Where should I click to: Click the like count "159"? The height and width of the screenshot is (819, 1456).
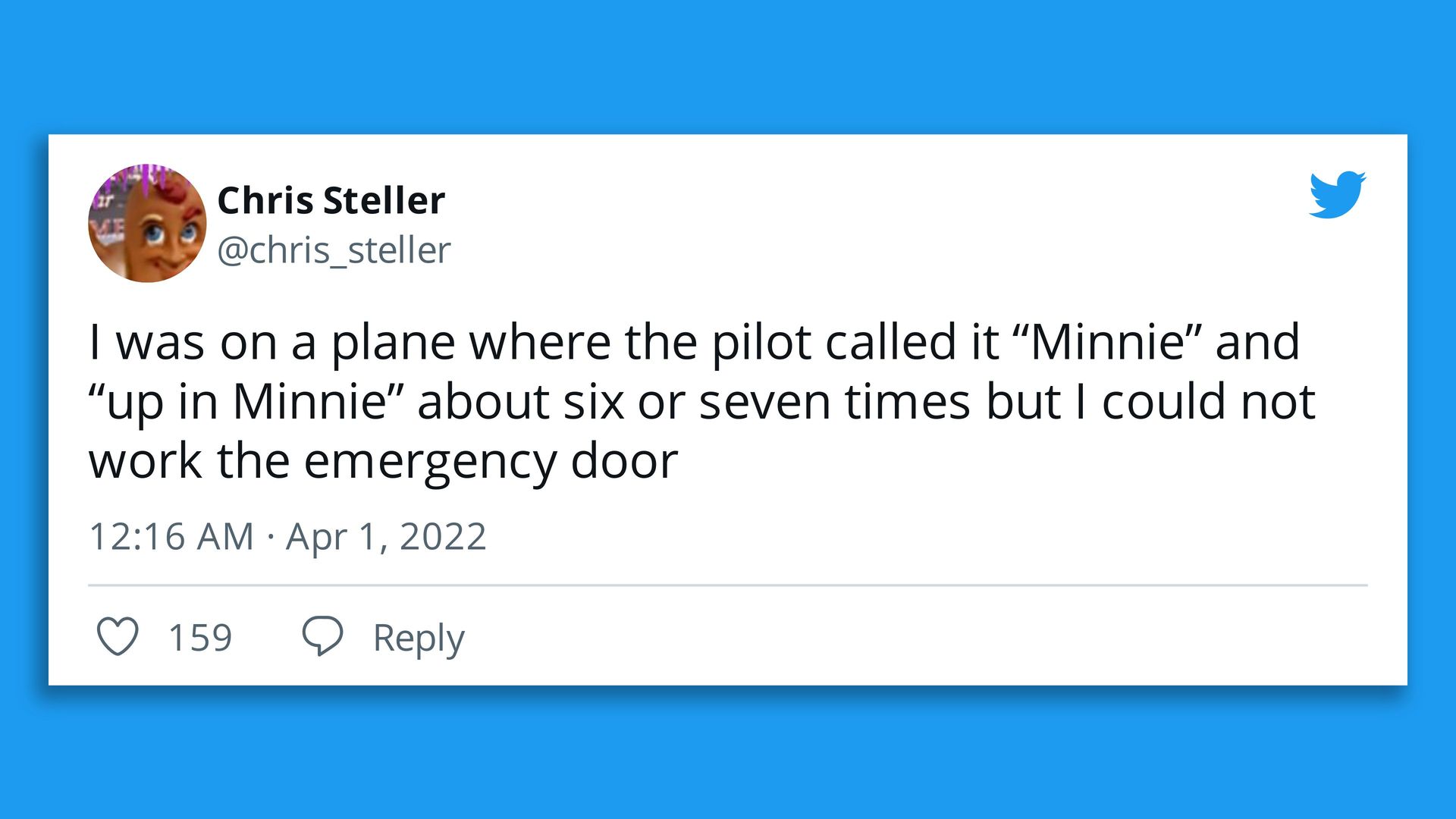(200, 637)
